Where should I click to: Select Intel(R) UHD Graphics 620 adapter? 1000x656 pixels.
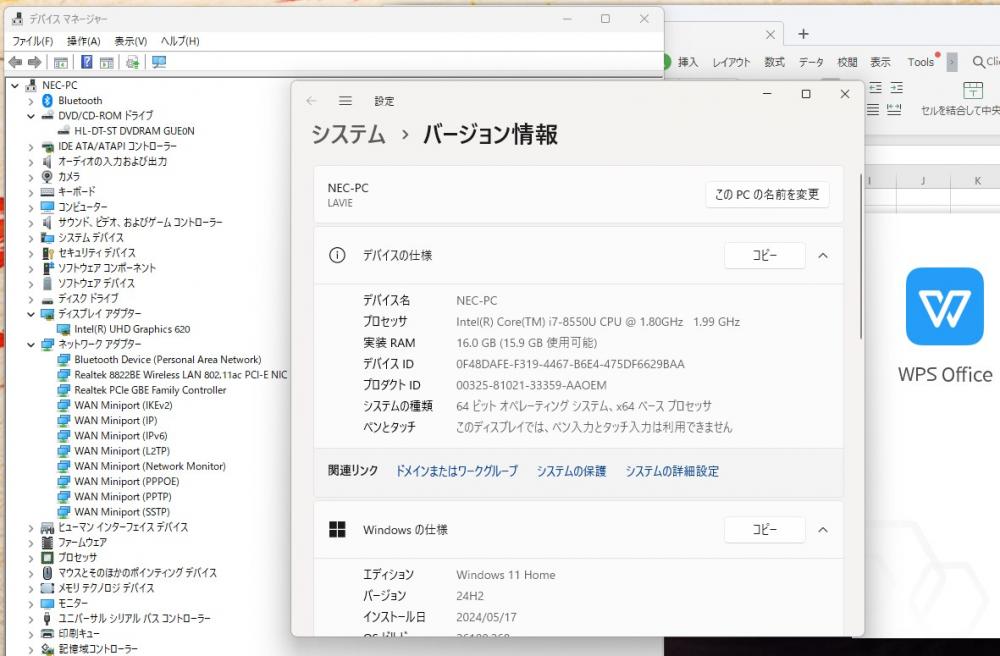click(x=132, y=329)
